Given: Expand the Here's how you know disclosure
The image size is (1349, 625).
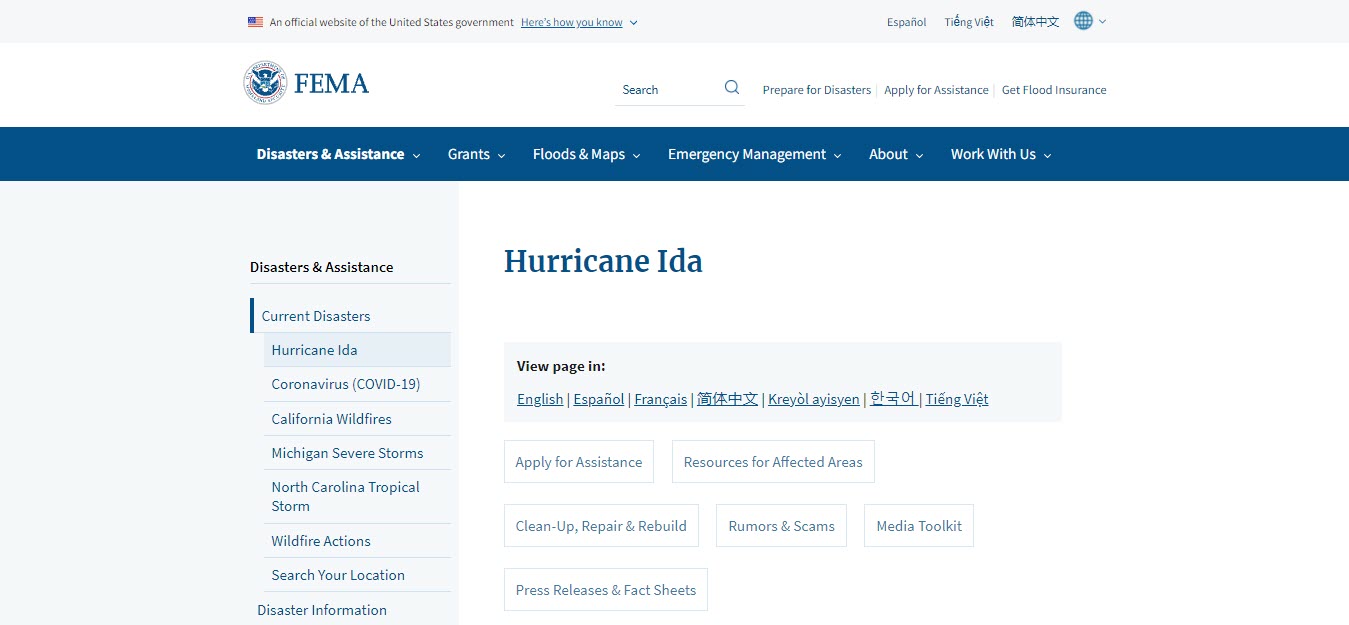Looking at the screenshot, I should [x=571, y=21].
